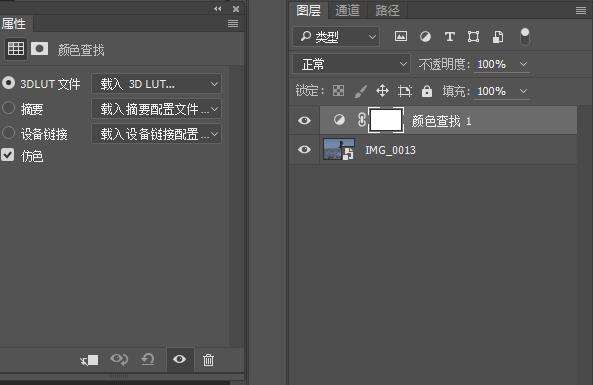
Task: Select the white layer mask thumbnail
Action: [386, 120]
